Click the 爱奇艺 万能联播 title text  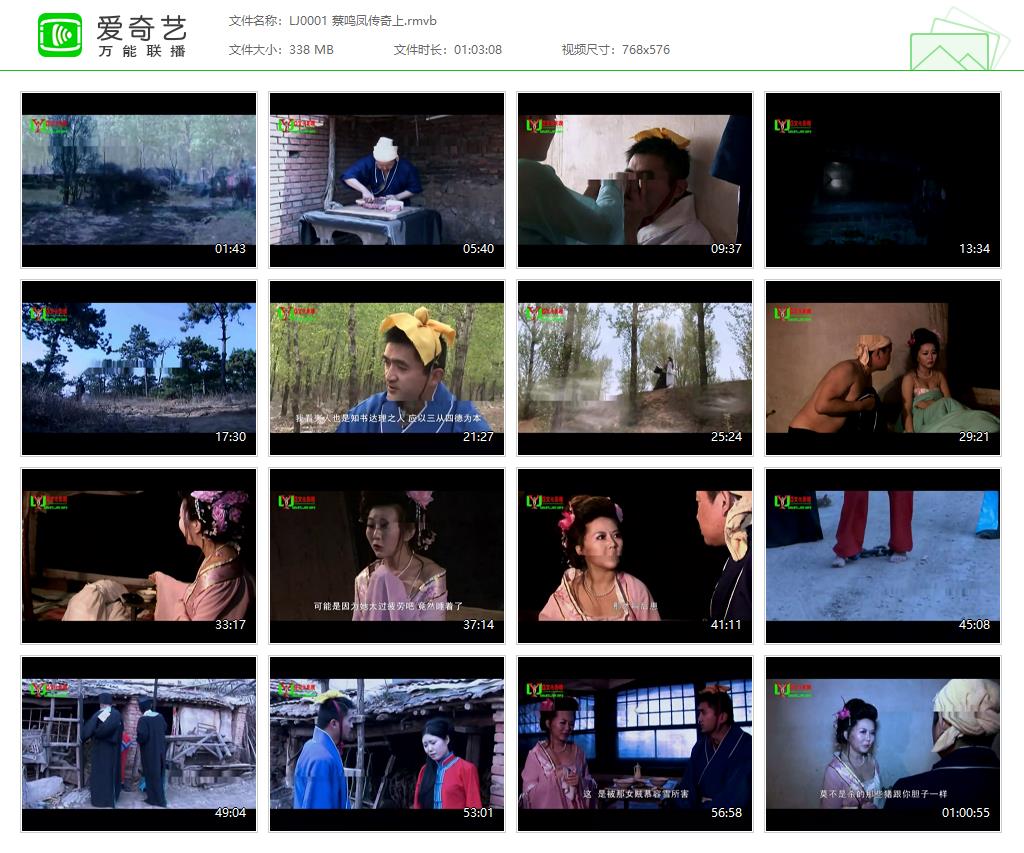[x=141, y=36]
